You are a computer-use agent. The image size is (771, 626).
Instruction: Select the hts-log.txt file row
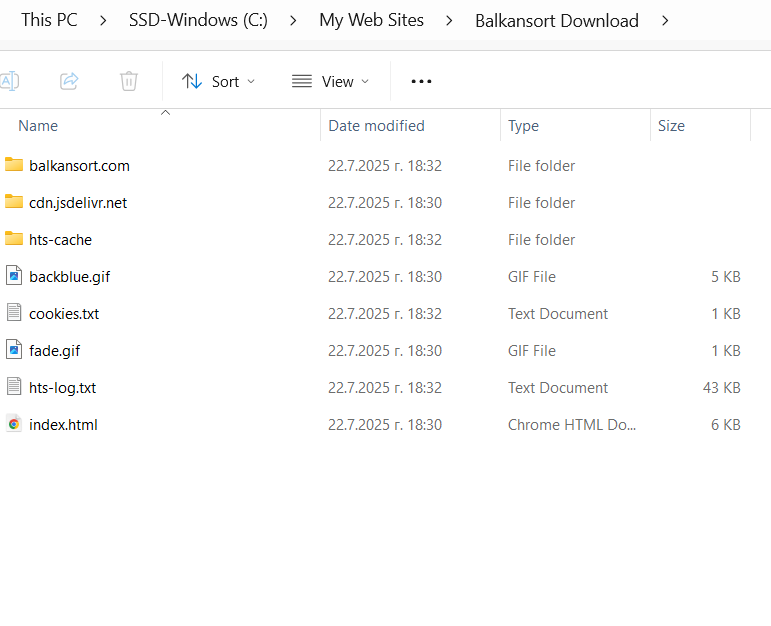pyautogui.click(x=62, y=387)
